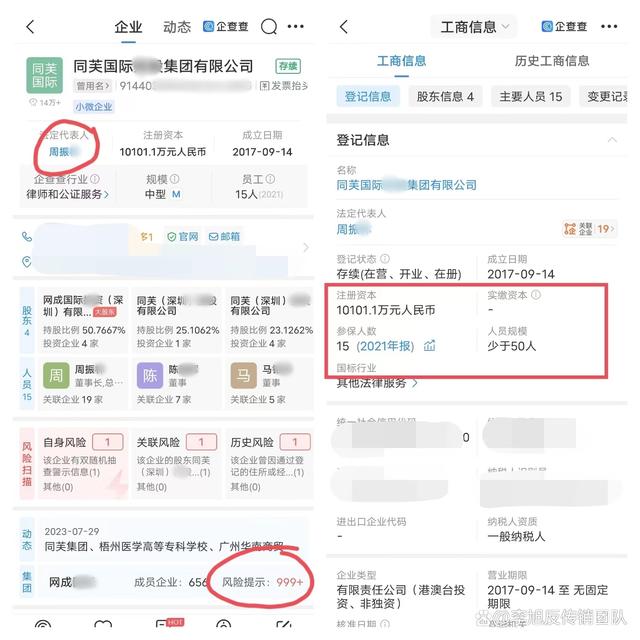Open shareholder card with 25.1062%
The image size is (640, 640).
177,321
